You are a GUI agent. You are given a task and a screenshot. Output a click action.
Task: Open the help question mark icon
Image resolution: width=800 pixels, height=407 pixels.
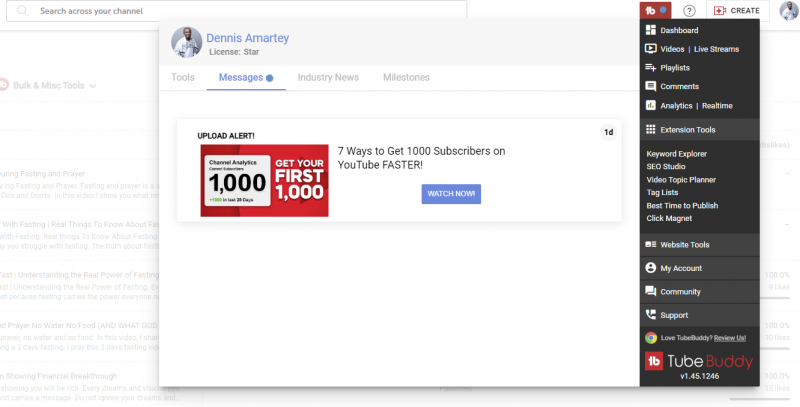pos(689,11)
